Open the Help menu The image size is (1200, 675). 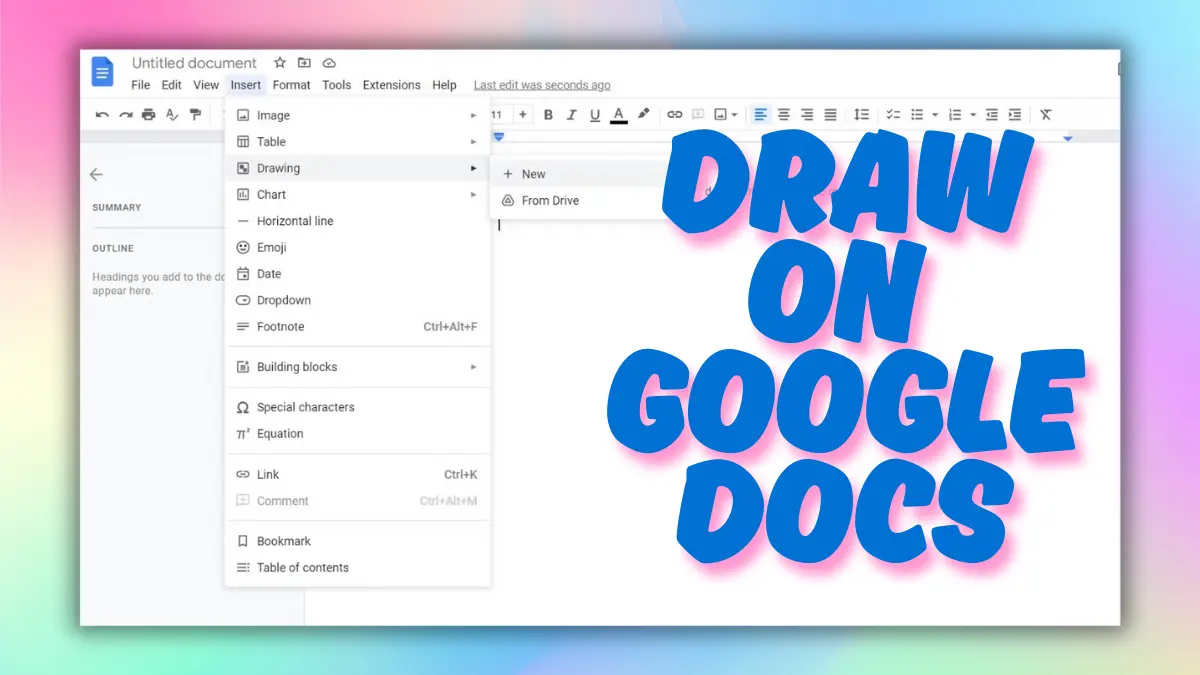point(445,85)
